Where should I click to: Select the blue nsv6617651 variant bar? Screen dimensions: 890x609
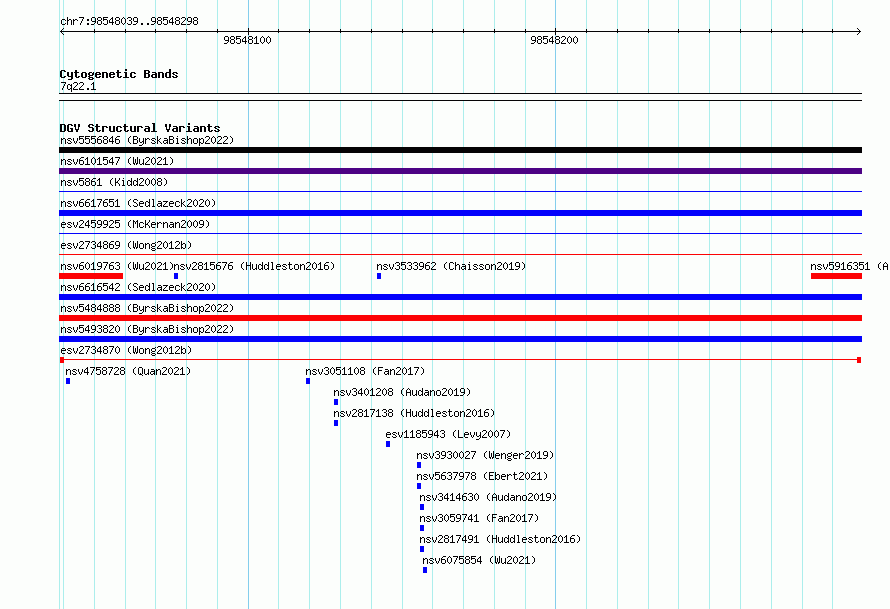coord(460,213)
